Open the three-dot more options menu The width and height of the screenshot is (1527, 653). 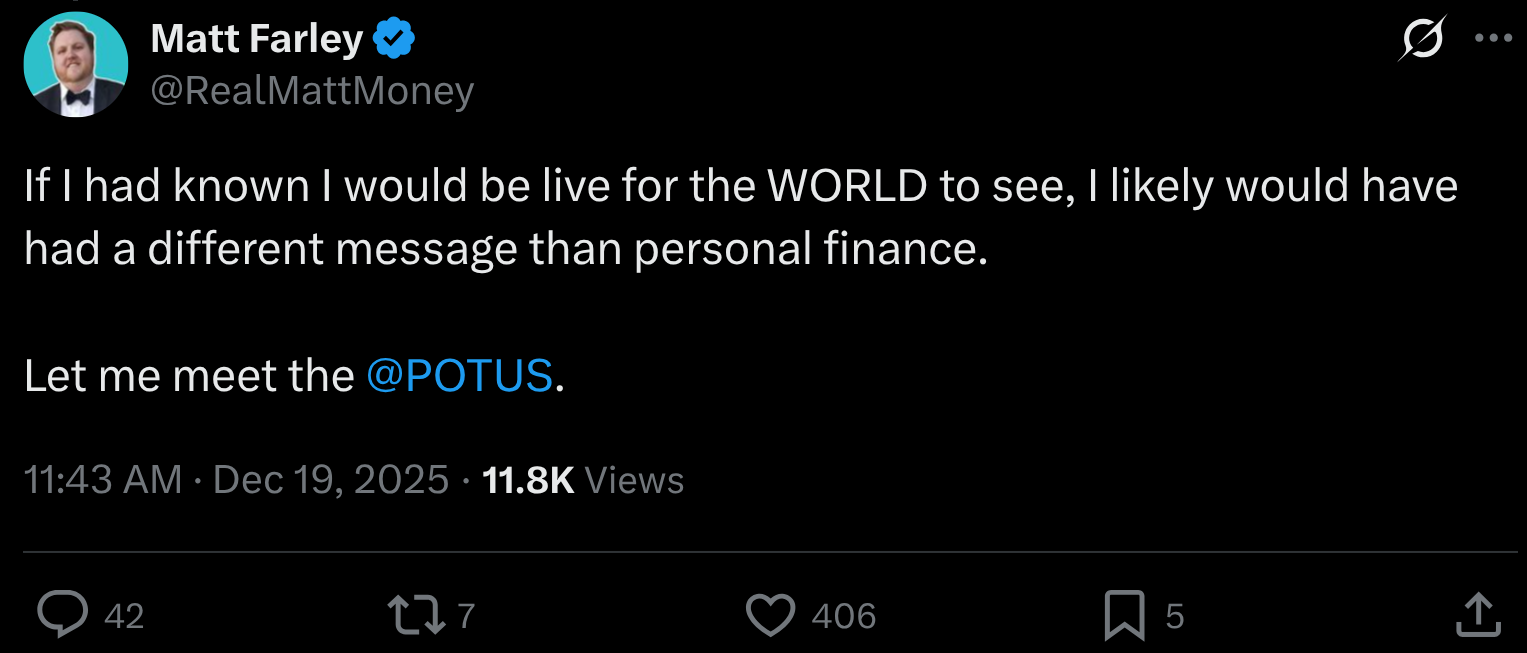pos(1494,39)
